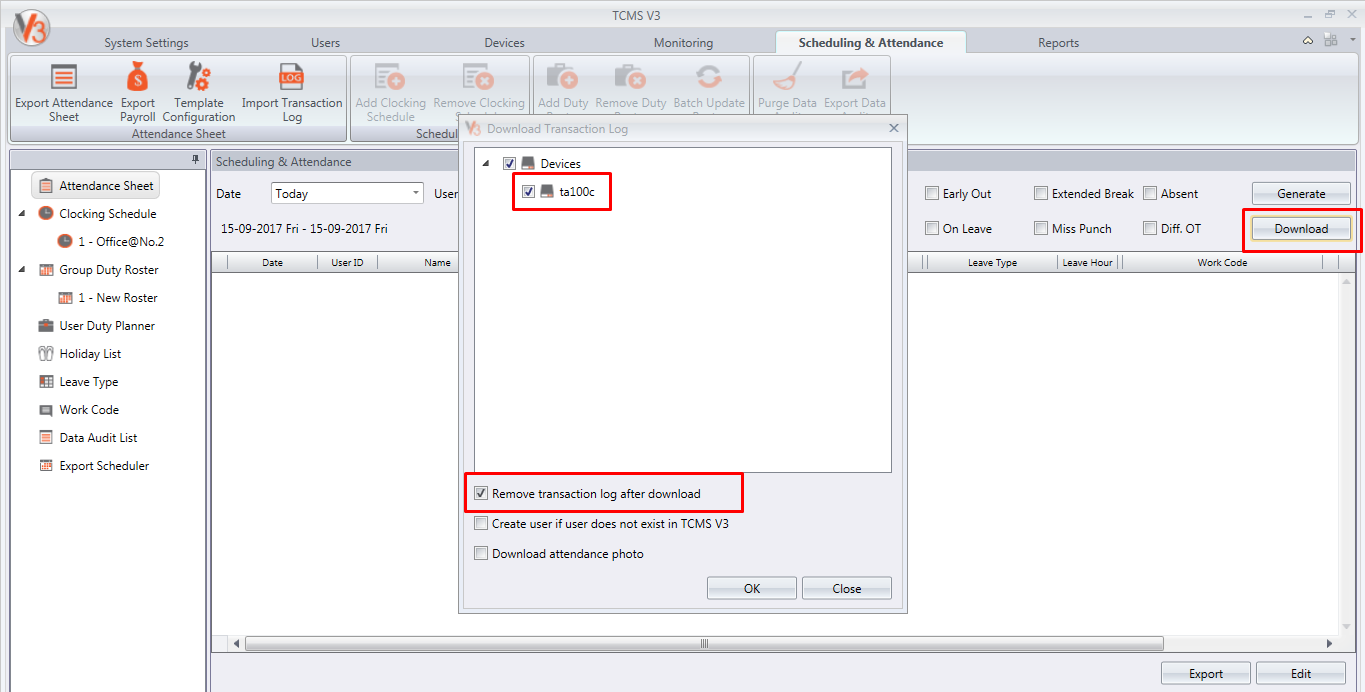Click the Work Code column header

[1222, 263]
